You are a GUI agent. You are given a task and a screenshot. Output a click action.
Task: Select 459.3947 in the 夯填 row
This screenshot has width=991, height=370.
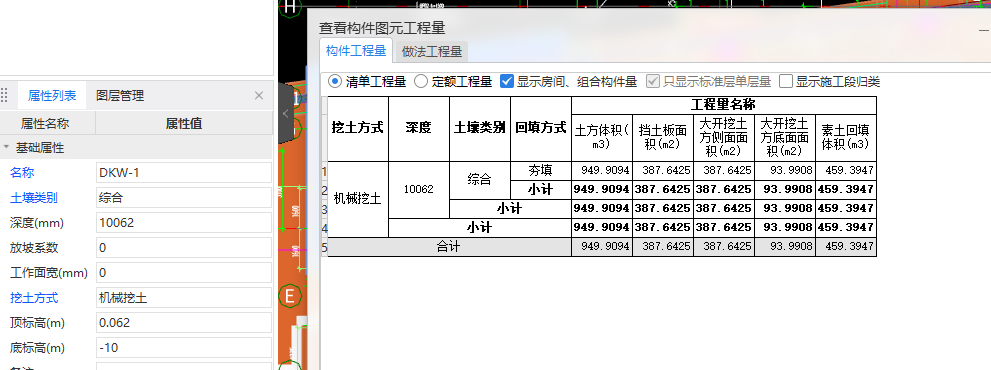(x=846, y=170)
